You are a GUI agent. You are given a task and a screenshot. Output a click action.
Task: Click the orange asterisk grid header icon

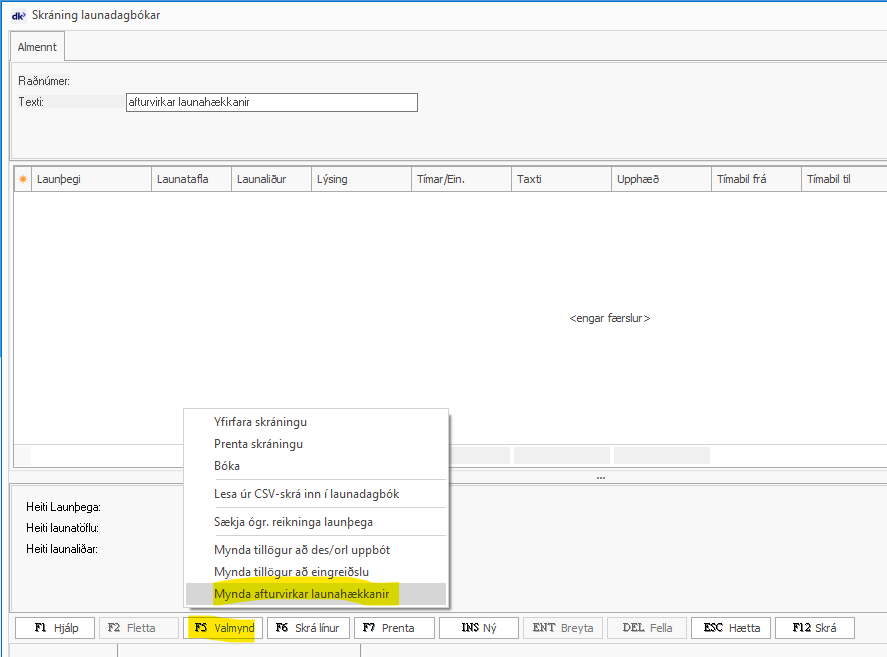(x=22, y=179)
